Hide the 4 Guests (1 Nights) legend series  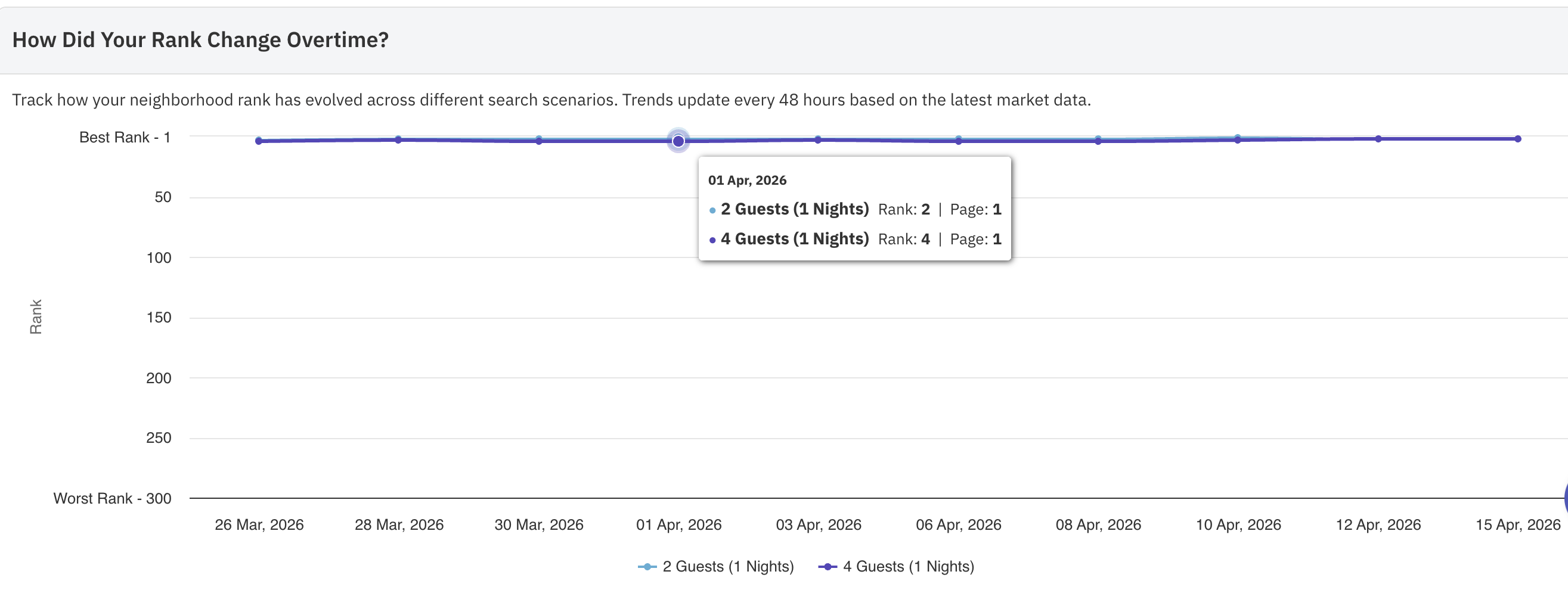(897, 566)
